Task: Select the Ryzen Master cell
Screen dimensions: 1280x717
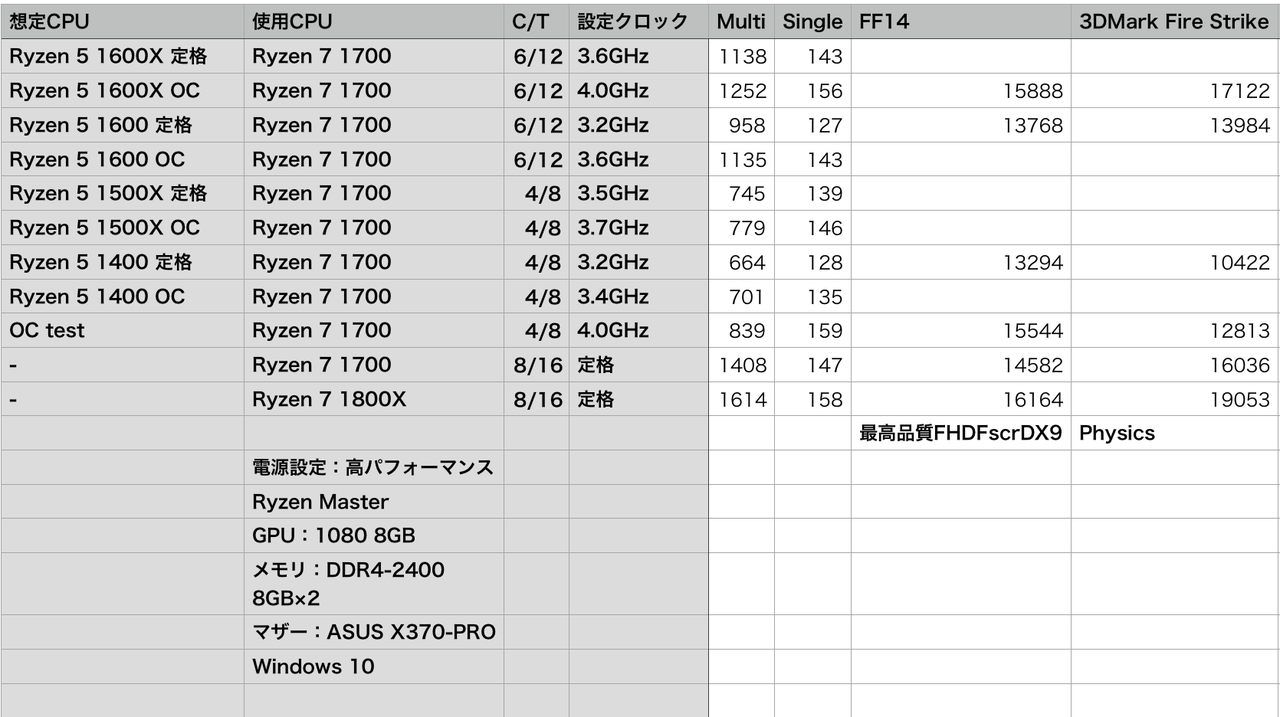Action: click(x=374, y=502)
